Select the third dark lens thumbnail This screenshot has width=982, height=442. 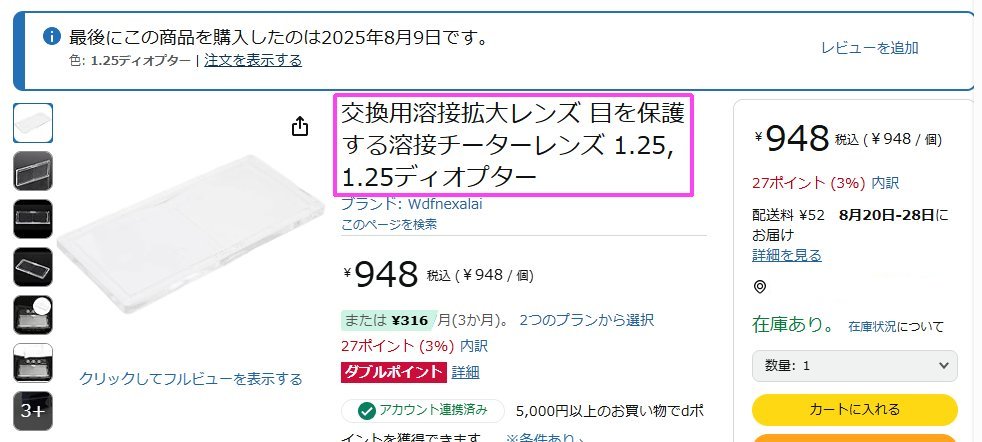pyautogui.click(x=33, y=218)
